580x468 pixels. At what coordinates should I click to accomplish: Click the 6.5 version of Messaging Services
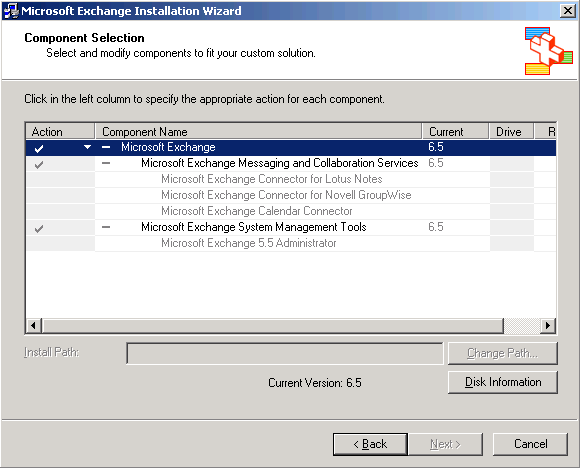click(436, 163)
